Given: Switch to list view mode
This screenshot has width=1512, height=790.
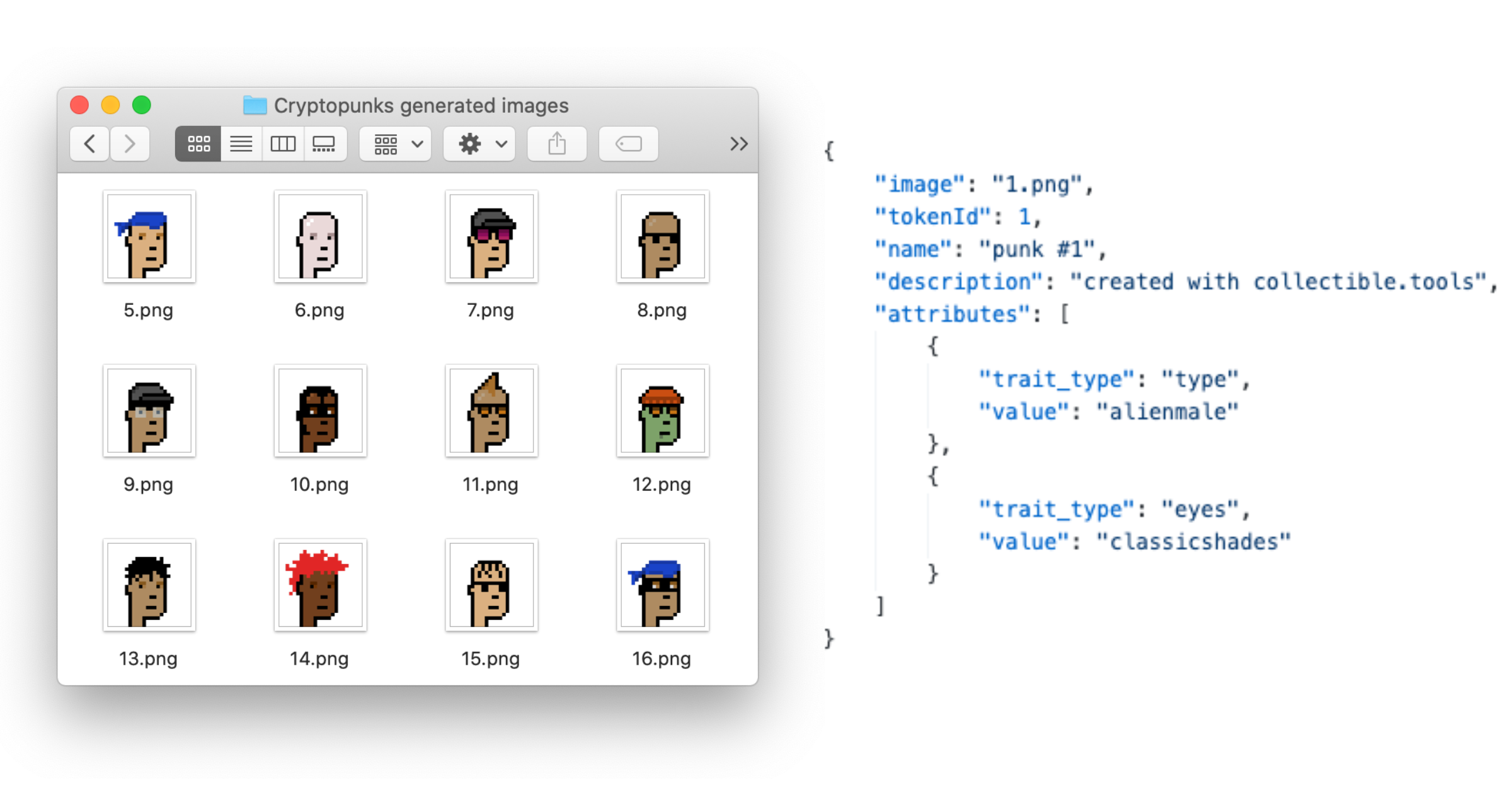Looking at the screenshot, I should pos(241,144).
